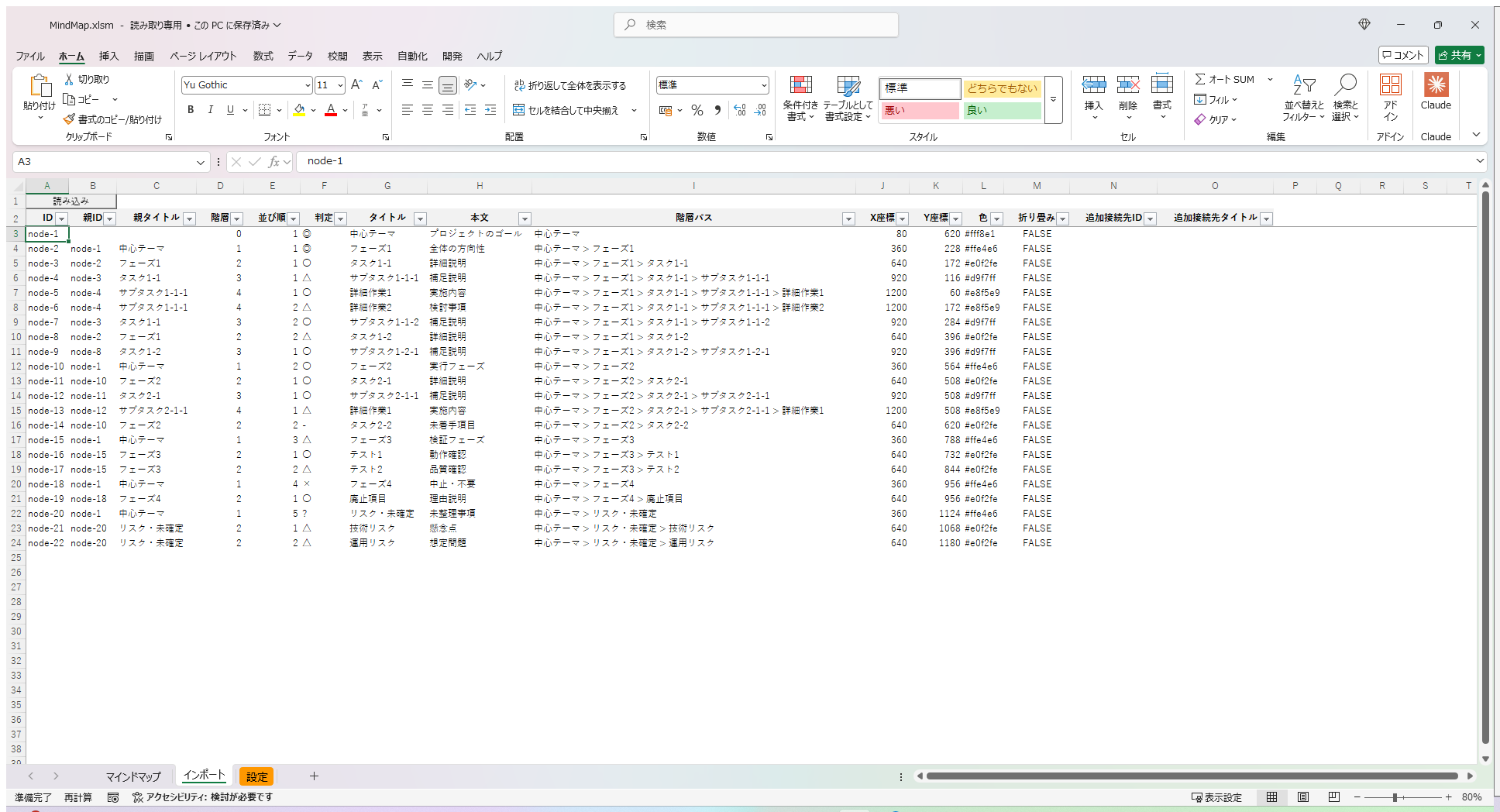Viewport: 1500px width, 812px height.
Task: Click the cut (切り取り) scissors icon
Action: click(x=69, y=79)
